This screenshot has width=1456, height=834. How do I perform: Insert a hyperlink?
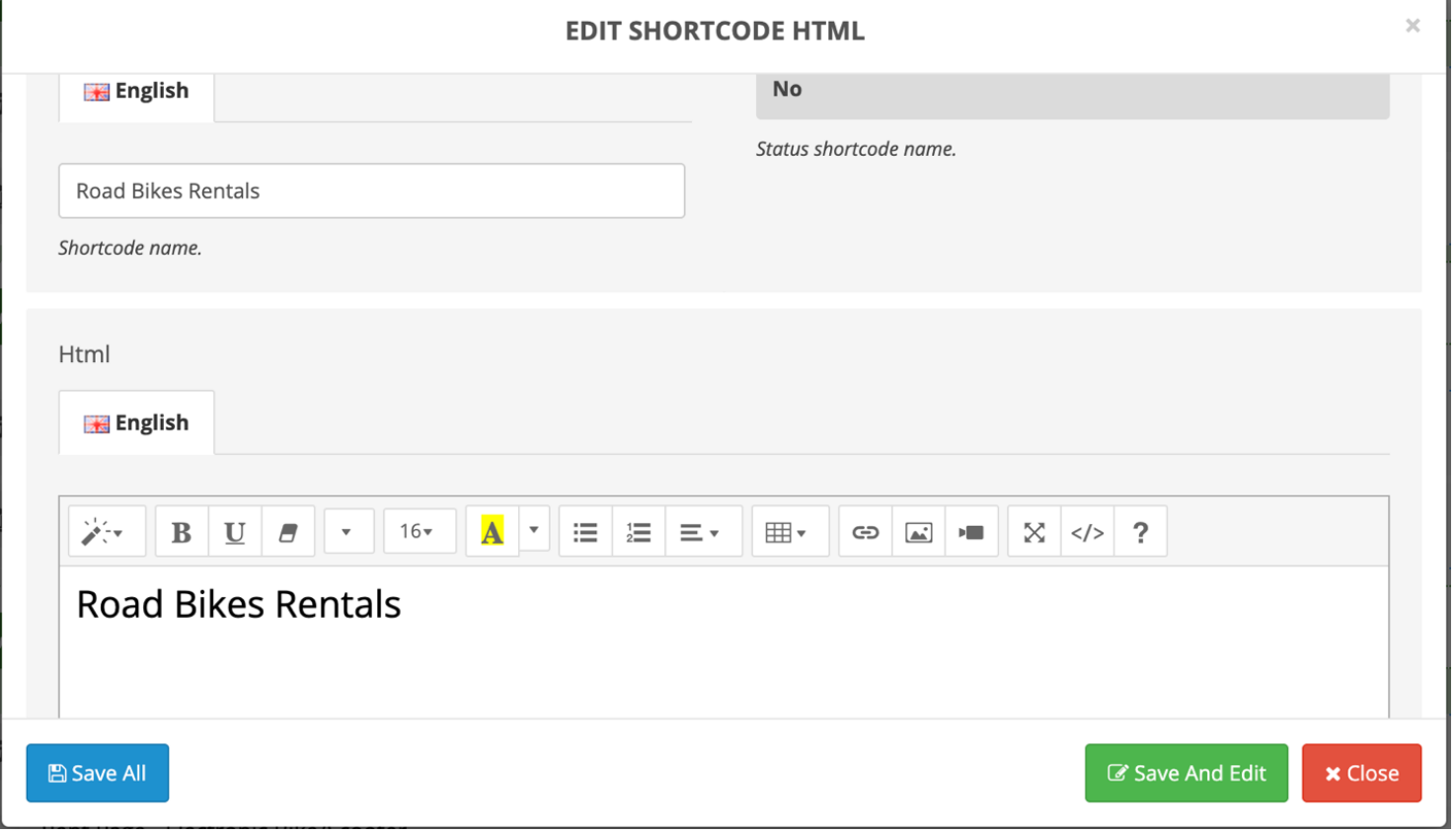866,533
